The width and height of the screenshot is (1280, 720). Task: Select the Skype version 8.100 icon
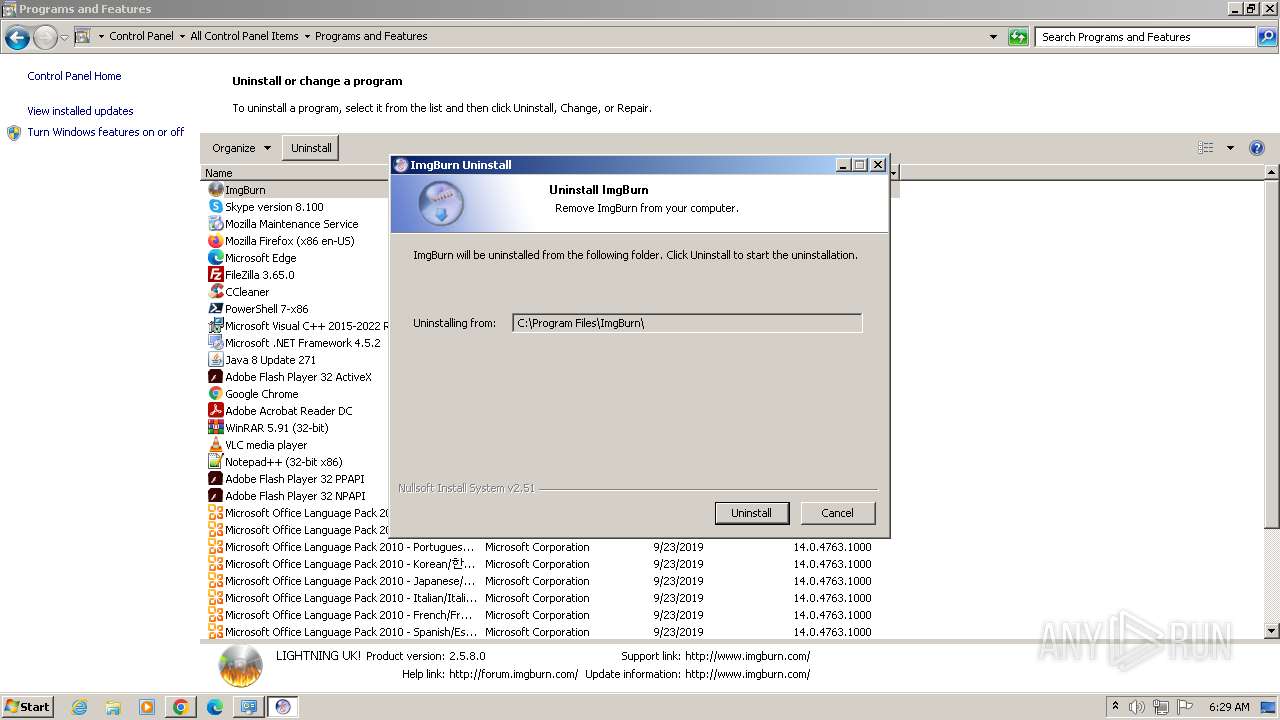pyautogui.click(x=215, y=207)
